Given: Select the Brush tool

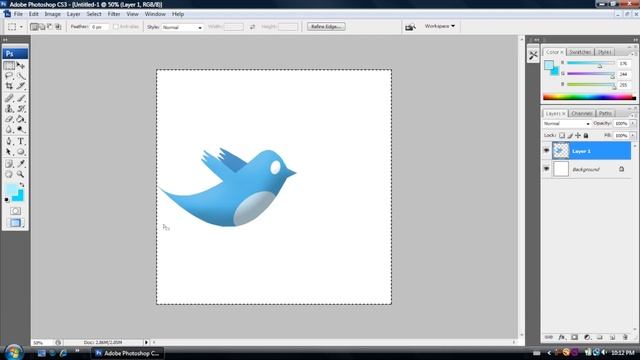Looking at the screenshot, I should pyautogui.click(x=21, y=98).
